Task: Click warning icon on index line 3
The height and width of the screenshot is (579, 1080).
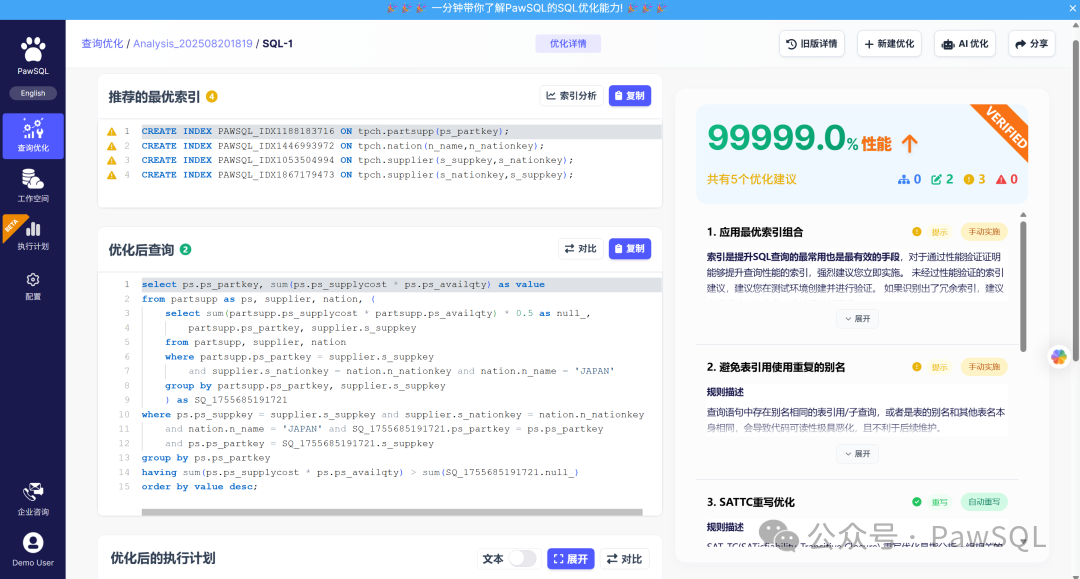Action: coord(112,160)
